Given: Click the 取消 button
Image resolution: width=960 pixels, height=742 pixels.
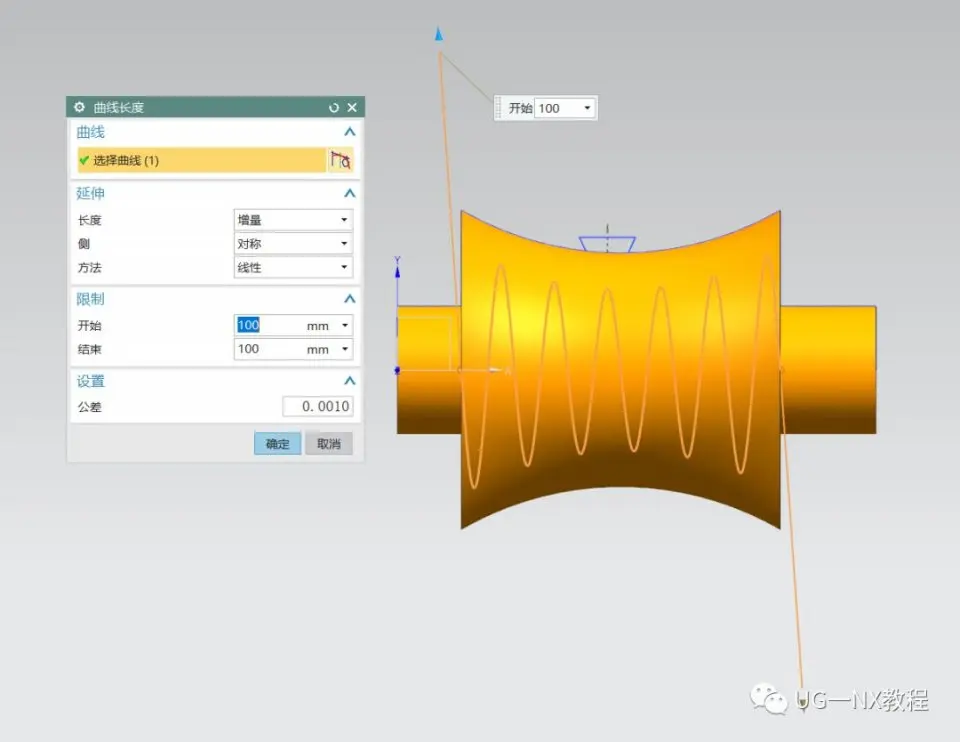Looking at the screenshot, I should pos(329,444).
